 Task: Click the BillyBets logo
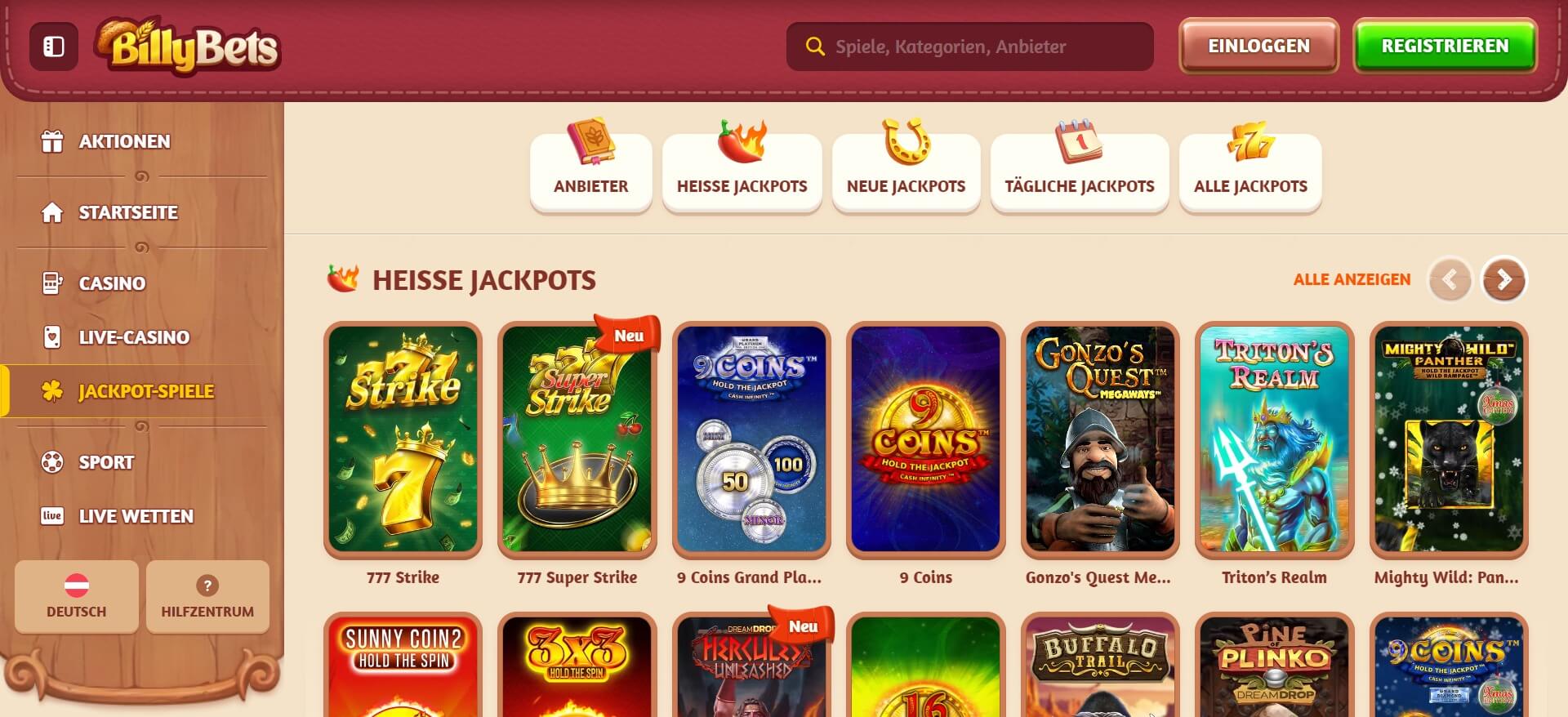(x=189, y=47)
